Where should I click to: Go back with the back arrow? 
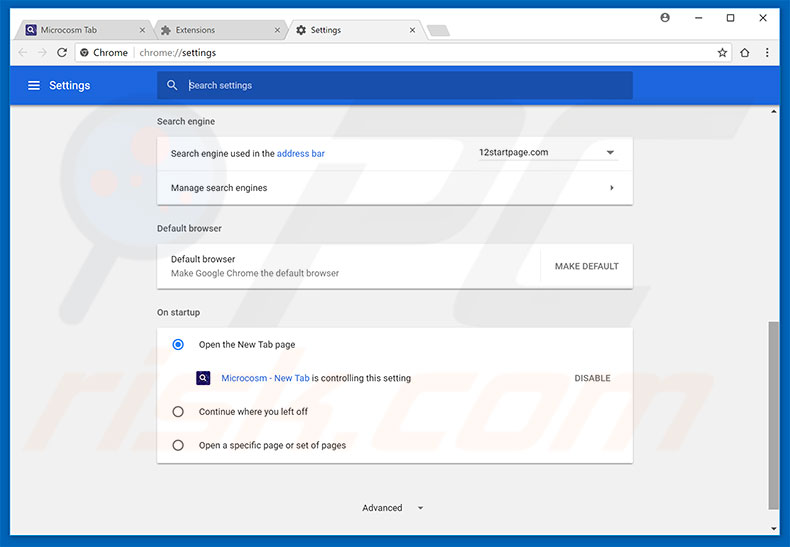23,53
